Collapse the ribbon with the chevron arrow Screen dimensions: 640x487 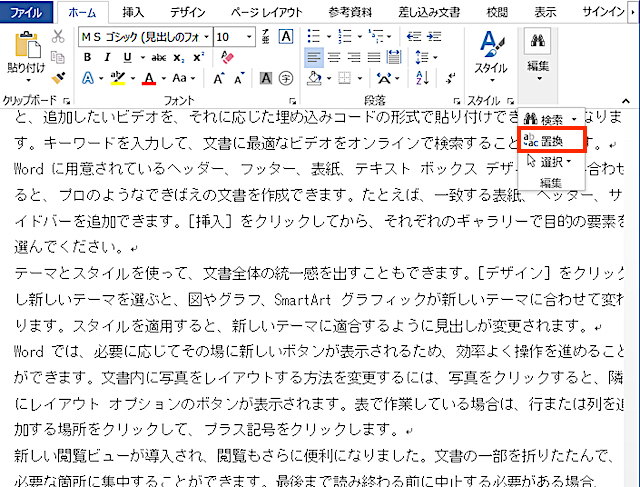click(x=625, y=101)
